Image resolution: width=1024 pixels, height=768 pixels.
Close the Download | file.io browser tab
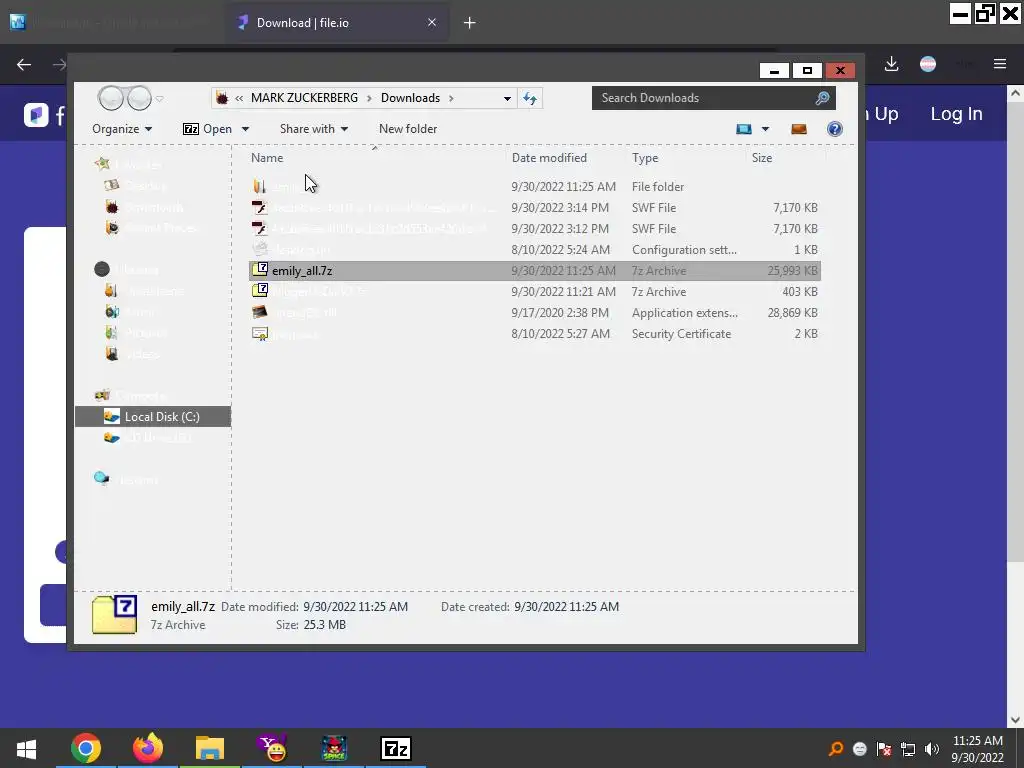(432, 23)
